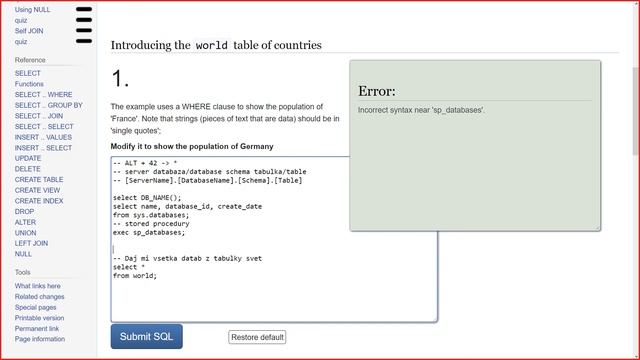The image size is (640, 360).
Task: Click the 'exec sp_databases;' line in editor
Action: tap(149, 233)
